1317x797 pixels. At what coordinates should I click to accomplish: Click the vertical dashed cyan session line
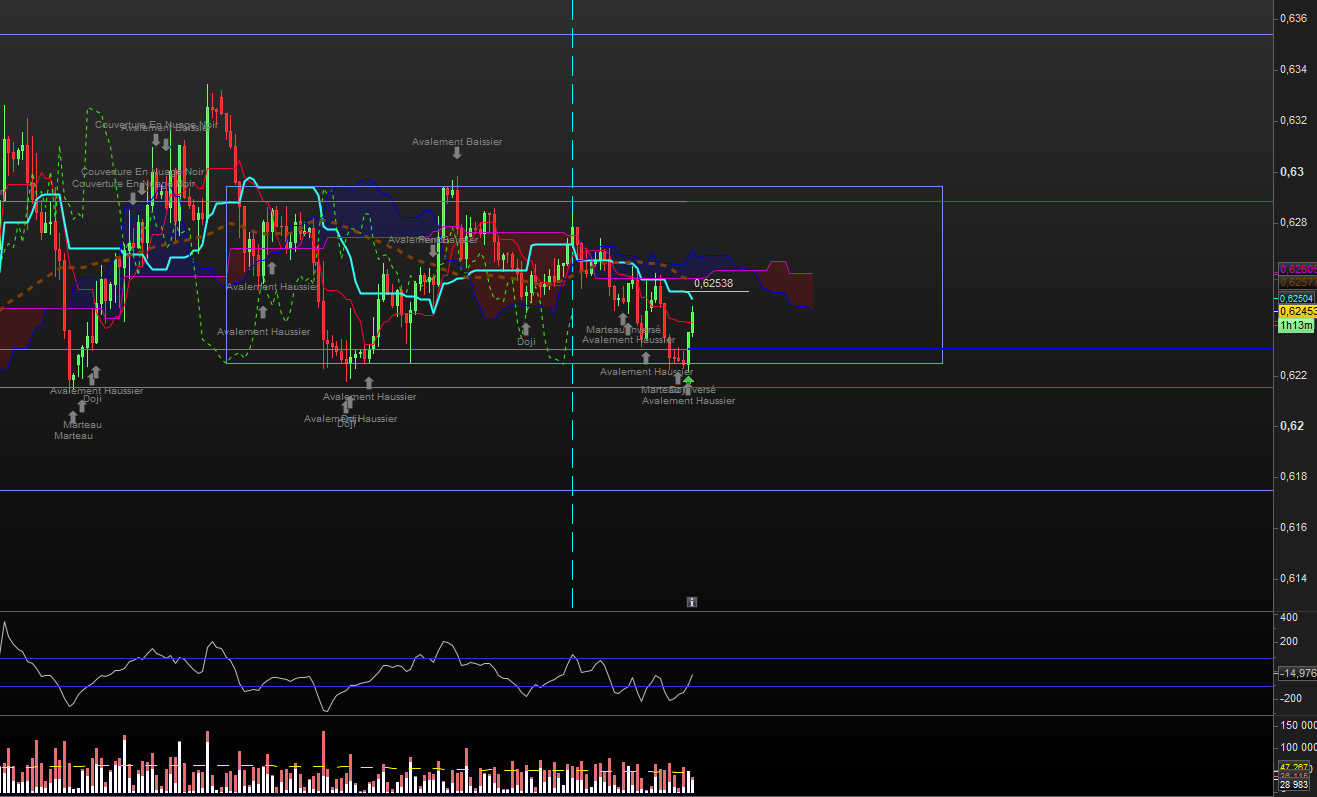572,300
